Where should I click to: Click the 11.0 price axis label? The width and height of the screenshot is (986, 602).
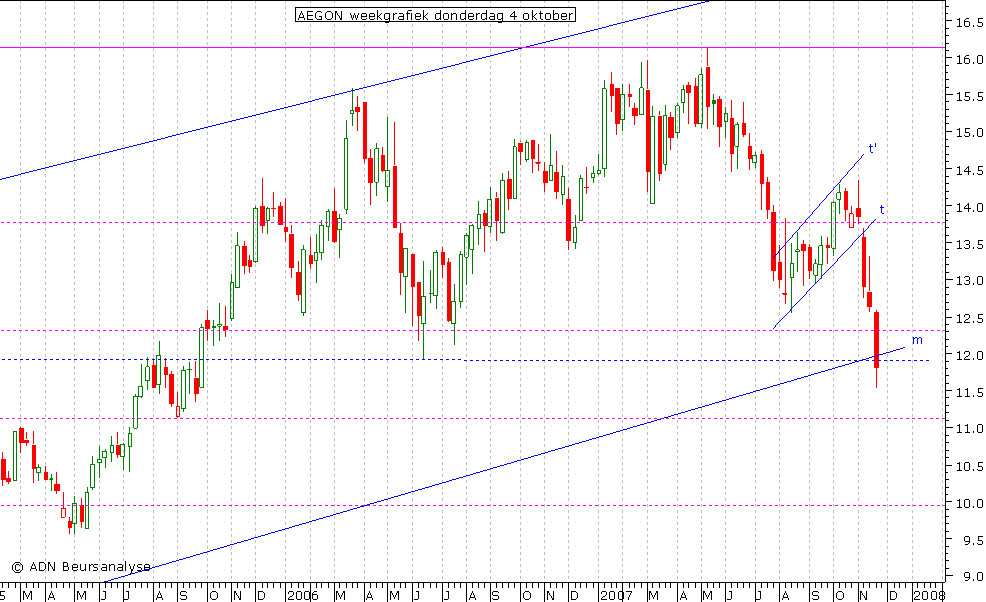(969, 429)
